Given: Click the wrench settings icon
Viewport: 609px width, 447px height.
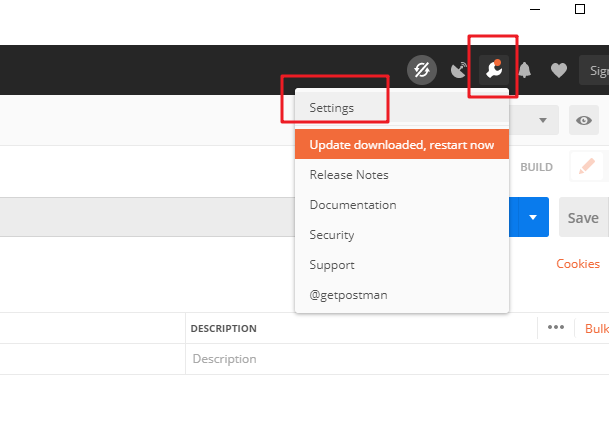Looking at the screenshot, I should tap(492, 70).
